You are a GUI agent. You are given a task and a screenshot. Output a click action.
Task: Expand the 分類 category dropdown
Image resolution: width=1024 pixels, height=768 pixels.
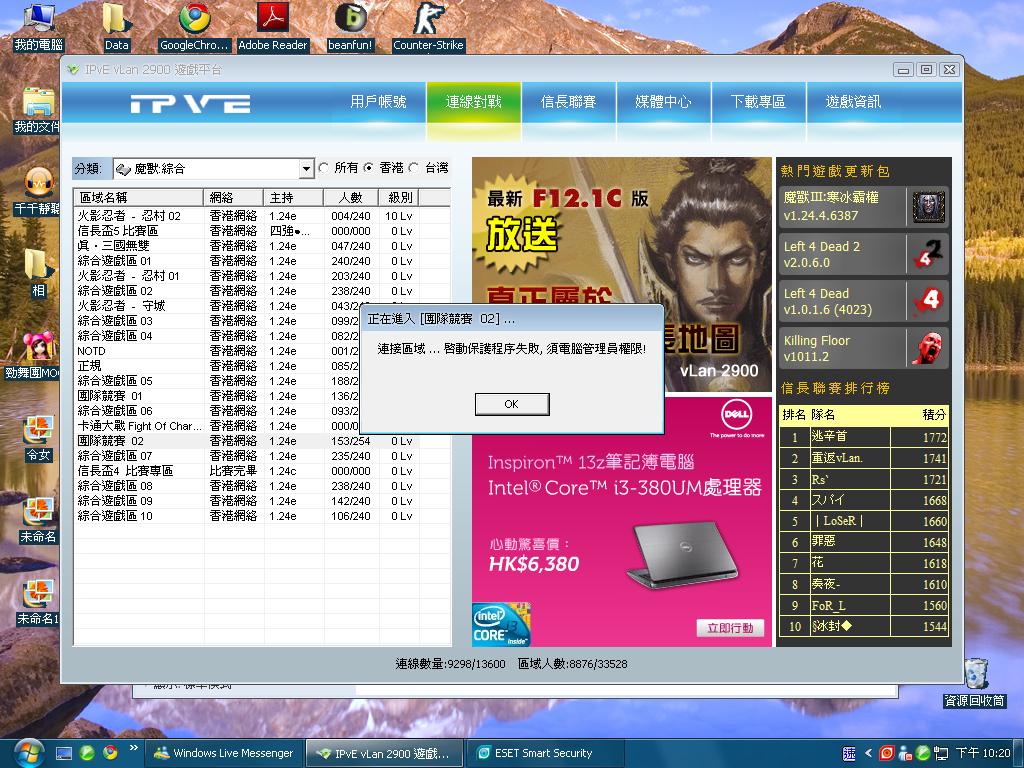coord(306,169)
